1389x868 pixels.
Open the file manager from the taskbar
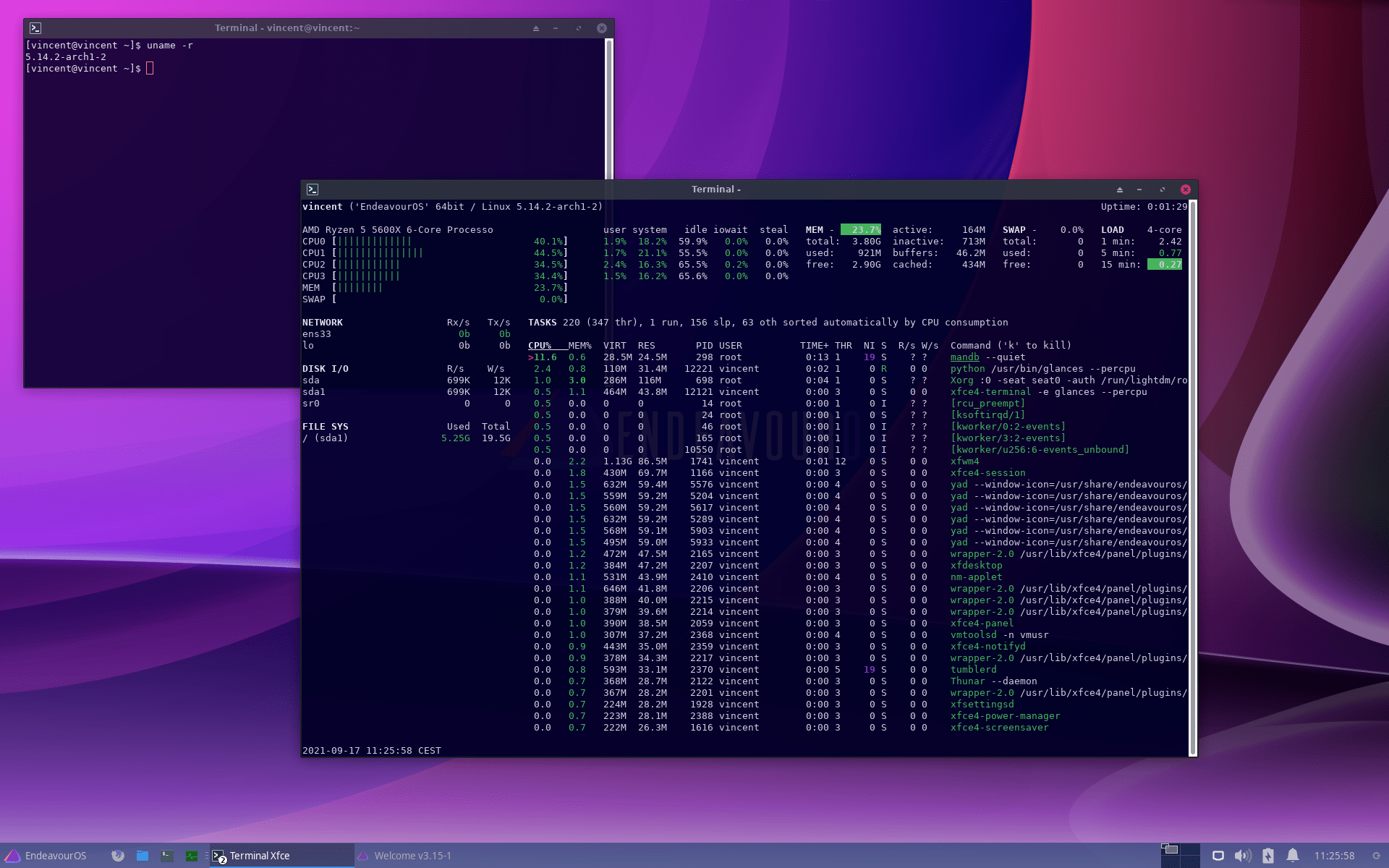pyautogui.click(x=142, y=856)
